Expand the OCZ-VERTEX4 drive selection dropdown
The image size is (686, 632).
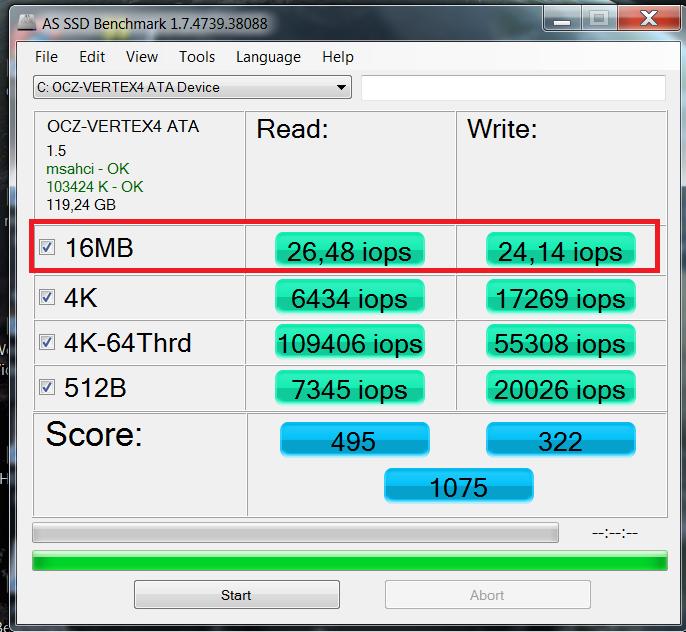(x=192, y=87)
